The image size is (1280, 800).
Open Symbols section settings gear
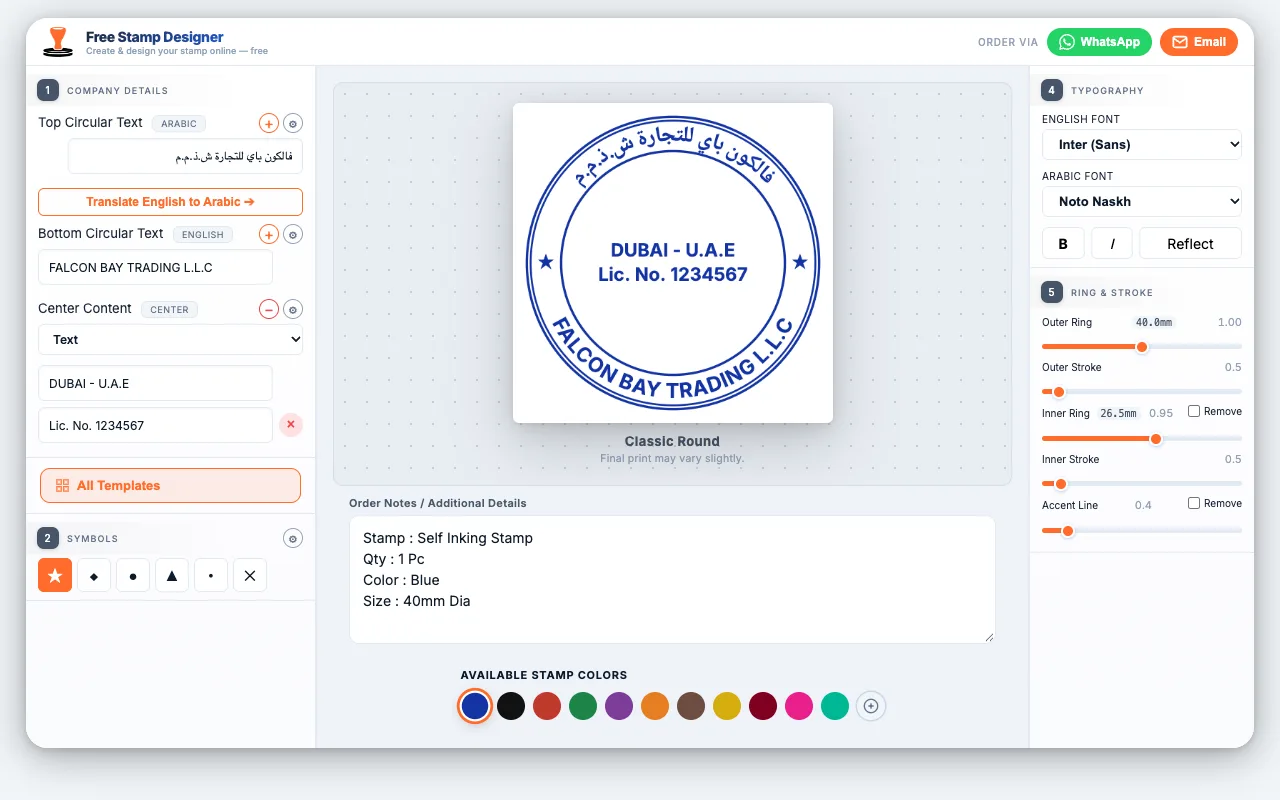tap(293, 538)
